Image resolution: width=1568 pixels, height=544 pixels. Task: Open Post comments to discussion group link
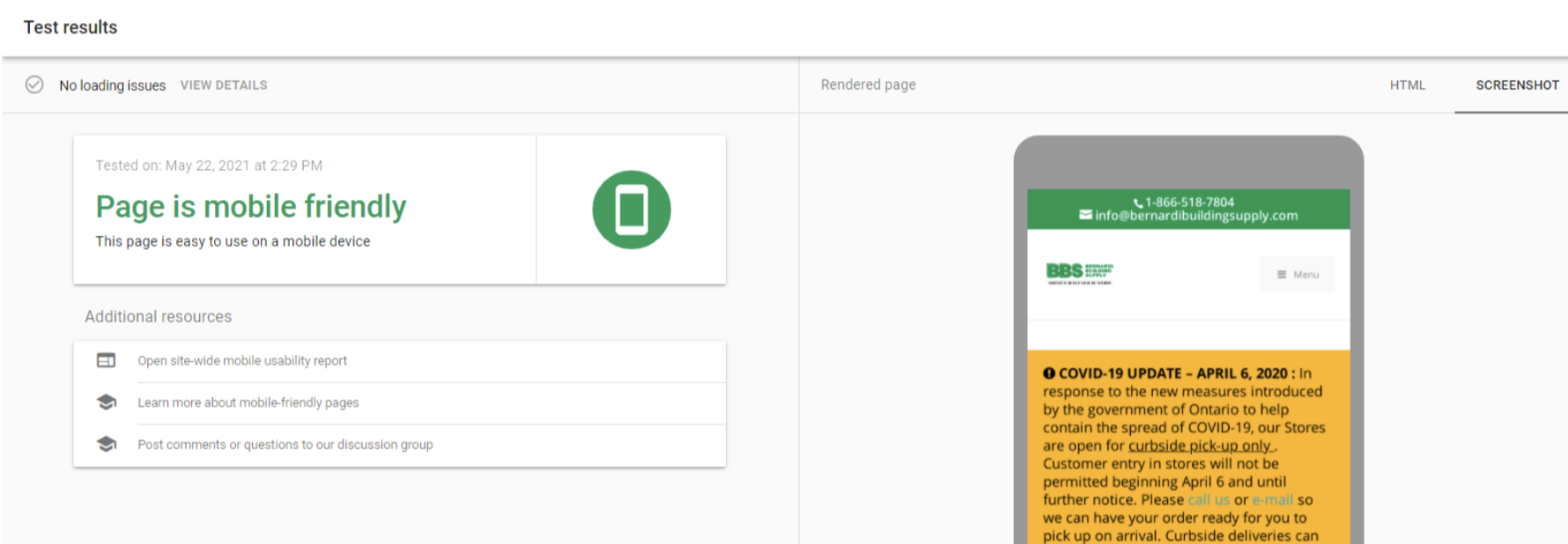pyautogui.click(x=285, y=445)
